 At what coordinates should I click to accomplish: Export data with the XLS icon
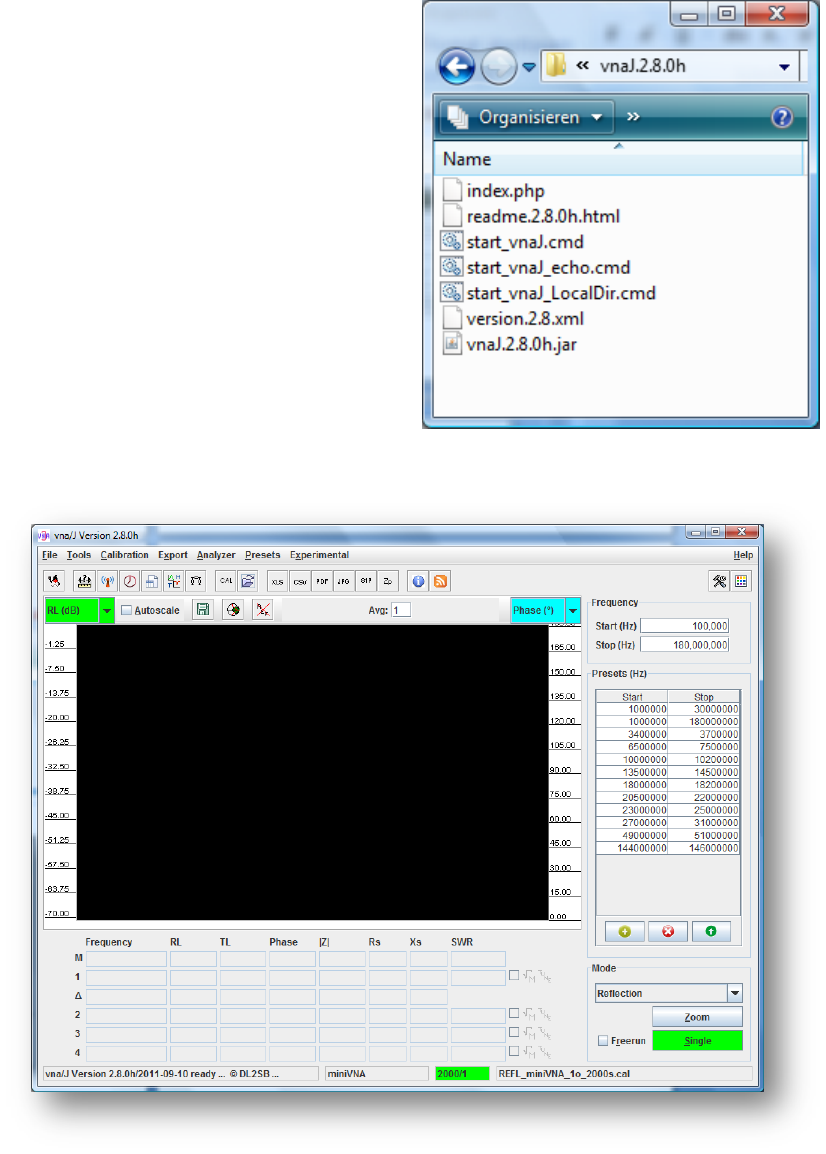point(278,581)
